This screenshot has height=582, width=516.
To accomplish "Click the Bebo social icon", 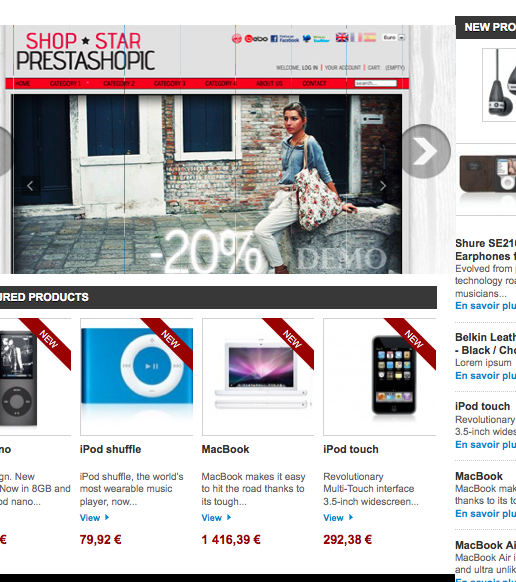I will click(256, 38).
